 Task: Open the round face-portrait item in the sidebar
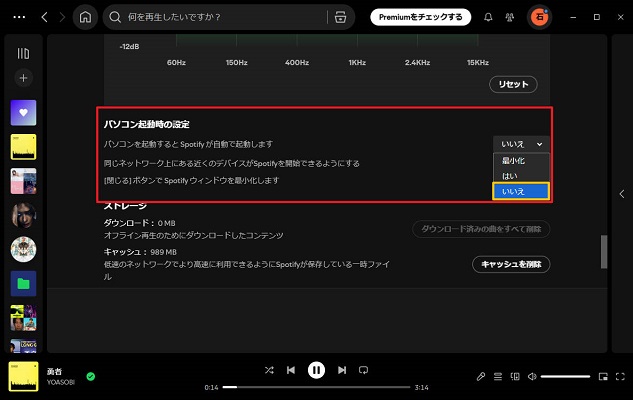click(x=23, y=215)
